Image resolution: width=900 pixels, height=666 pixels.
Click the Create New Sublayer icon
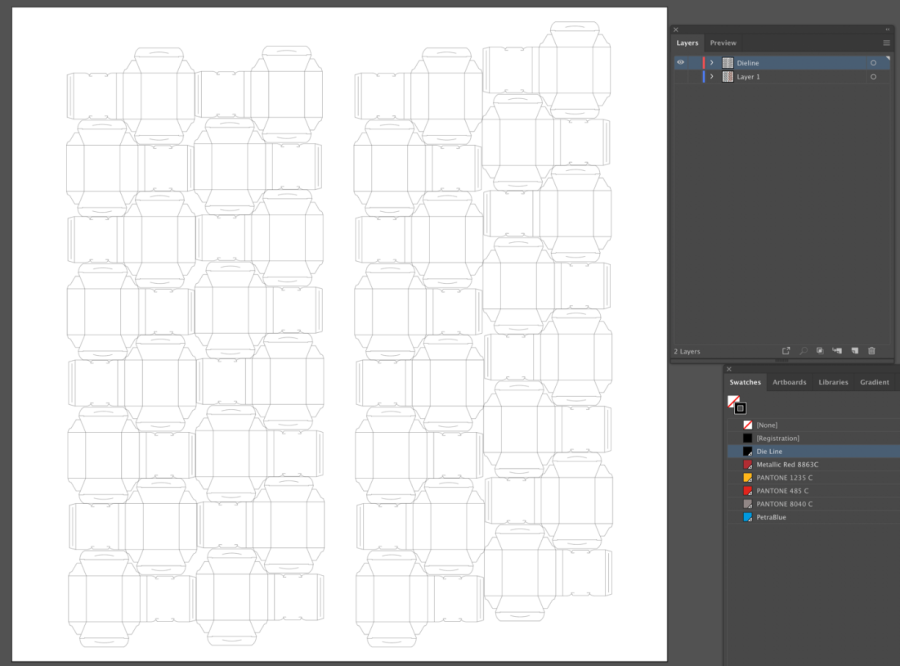click(x=837, y=351)
